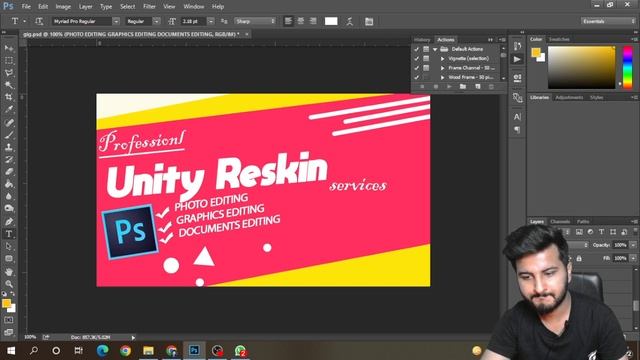Select the Rectangle shape tool
640x360 pixels.
(x=9, y=259)
